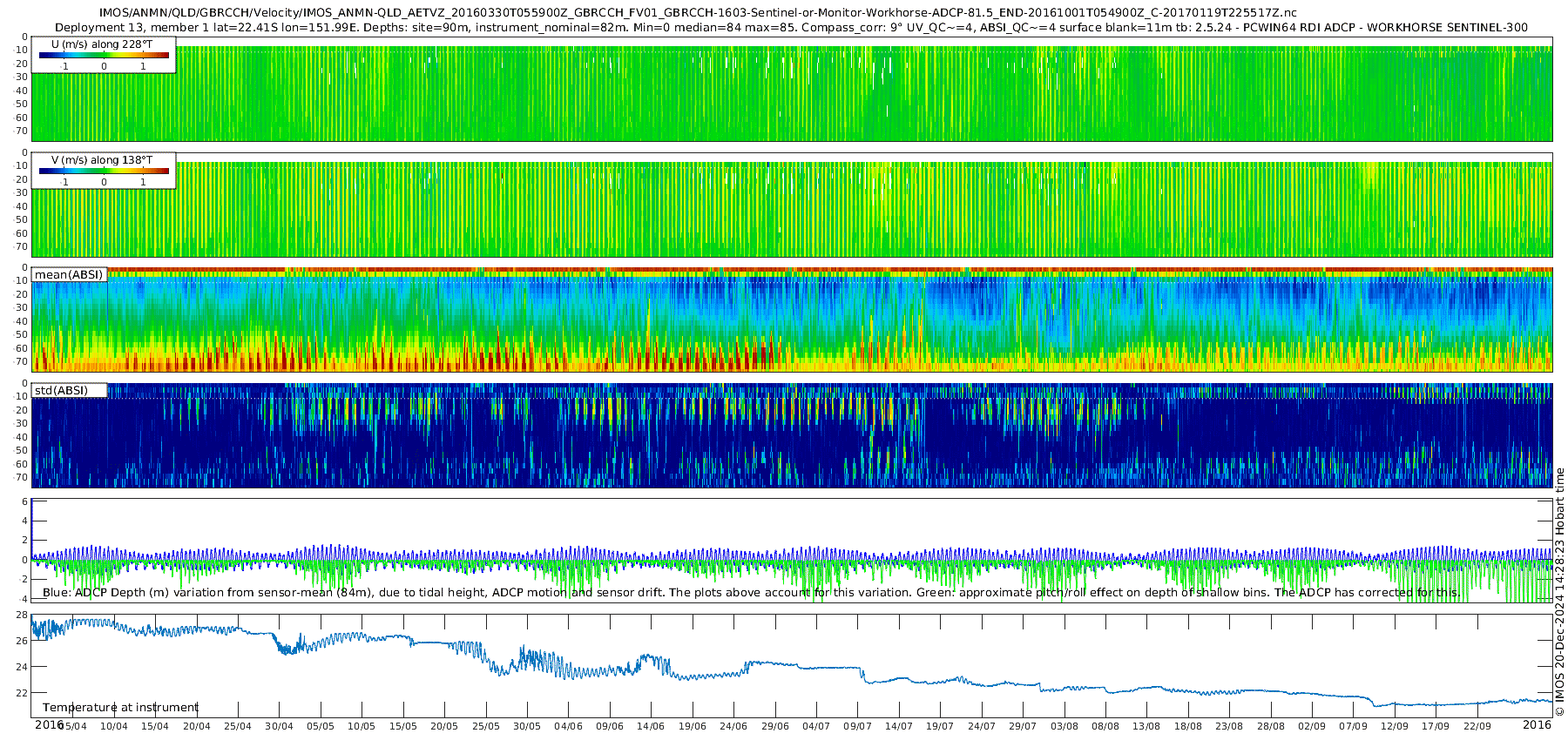Click the 05/05 date tick label
1568x740 pixels.
pos(321,727)
